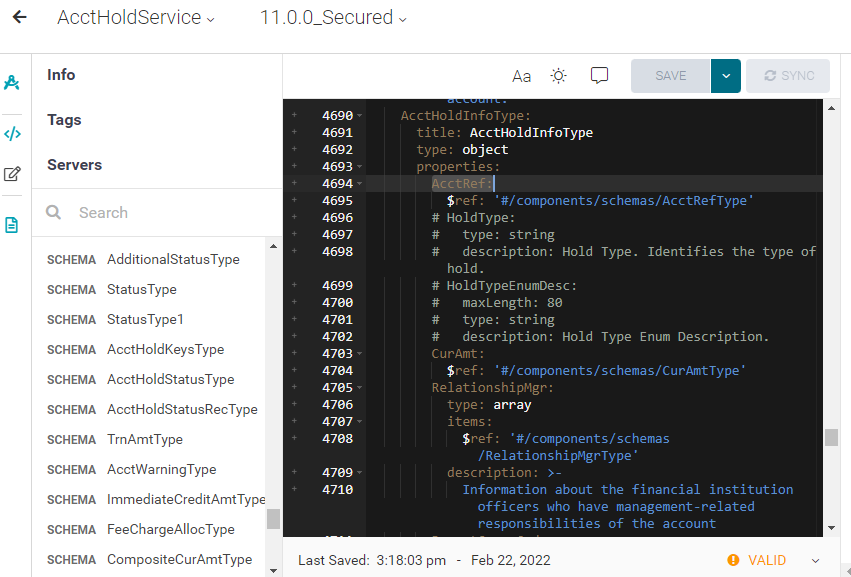
Task: Click the plus marker on line 4696
Action: [294, 217]
